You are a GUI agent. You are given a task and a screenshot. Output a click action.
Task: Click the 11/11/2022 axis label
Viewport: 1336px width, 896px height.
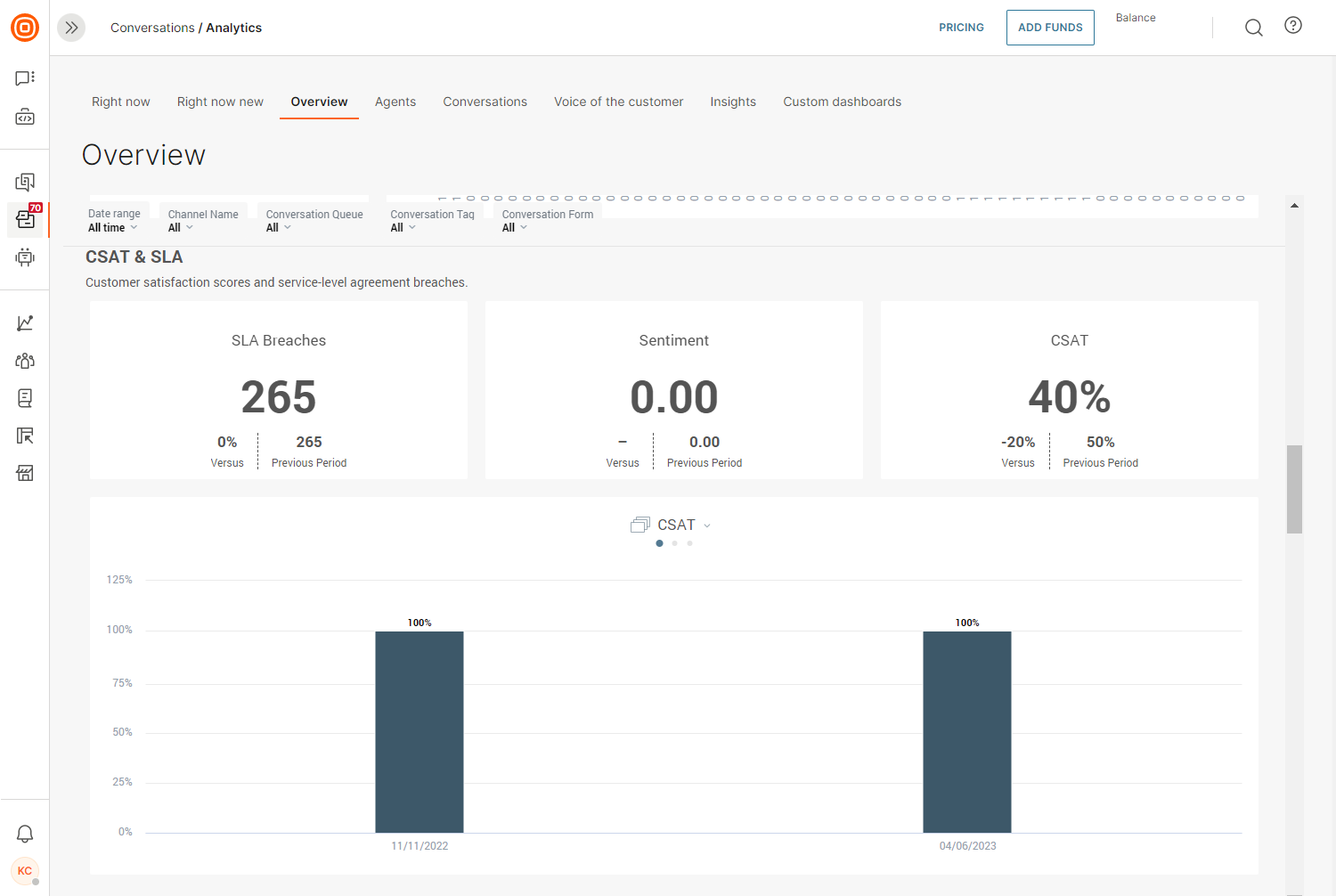click(420, 846)
